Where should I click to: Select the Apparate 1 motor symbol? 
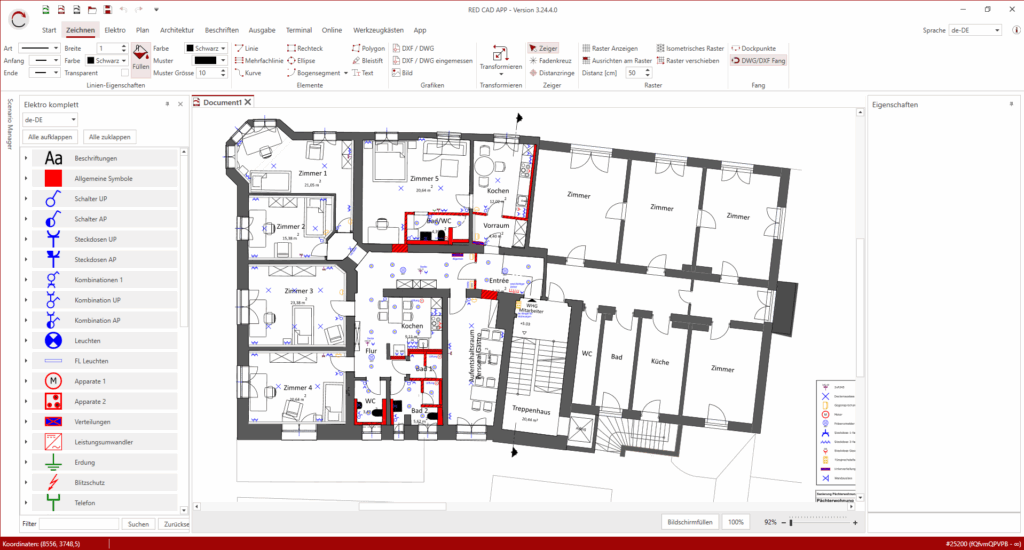pyautogui.click(x=104, y=381)
